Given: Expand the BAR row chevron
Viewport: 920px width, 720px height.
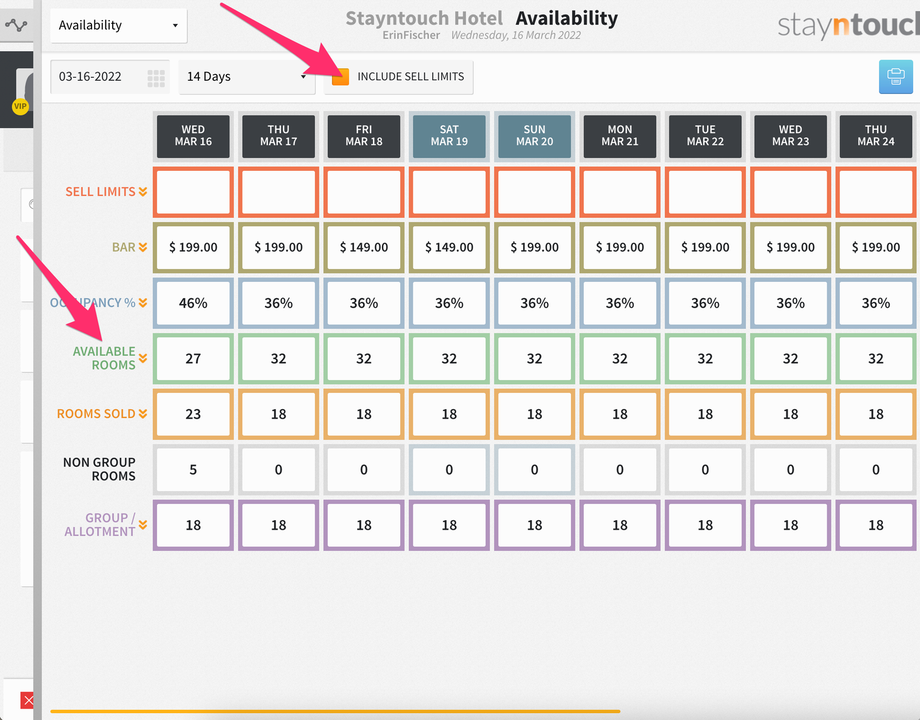Looking at the screenshot, I should point(143,248).
